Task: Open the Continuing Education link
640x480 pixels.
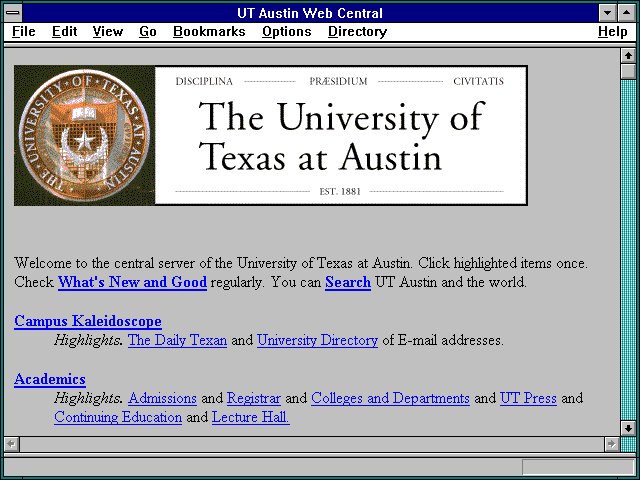Action: [118, 417]
